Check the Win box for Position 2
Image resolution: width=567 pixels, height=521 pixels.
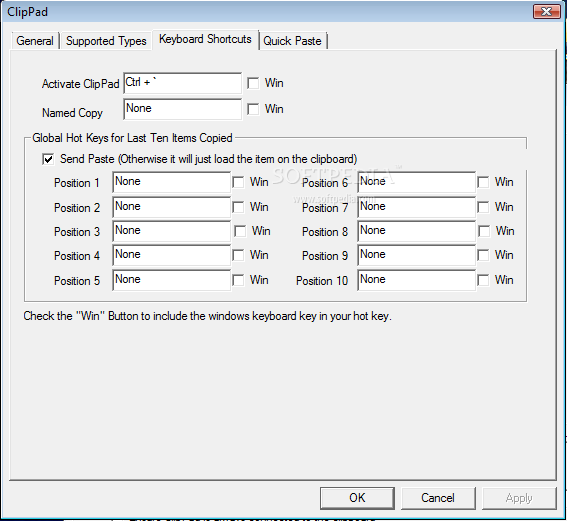point(238,207)
